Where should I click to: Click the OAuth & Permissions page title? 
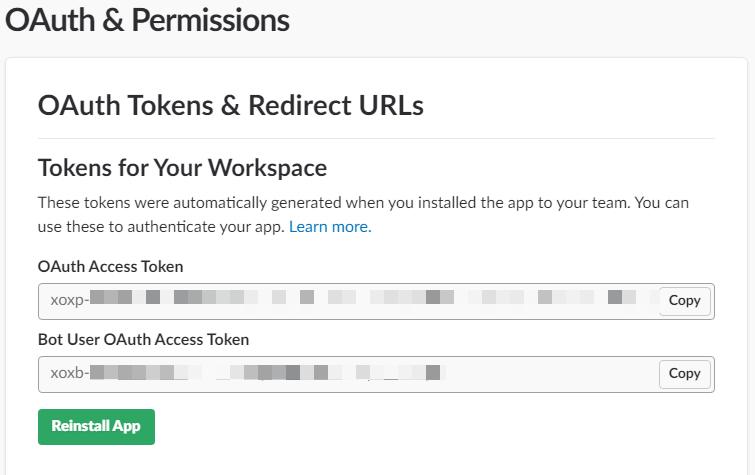tap(148, 20)
